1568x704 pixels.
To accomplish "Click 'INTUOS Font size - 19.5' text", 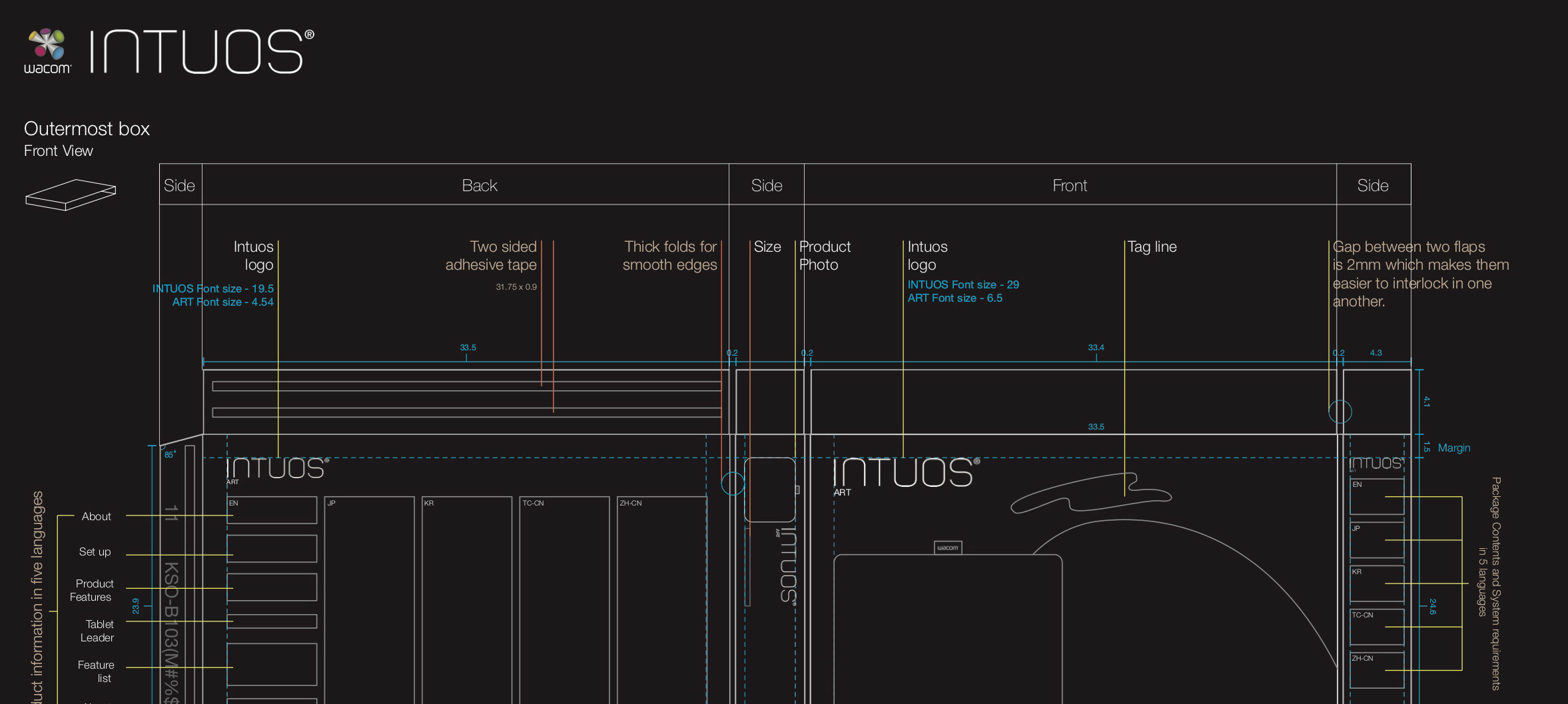I will point(213,288).
